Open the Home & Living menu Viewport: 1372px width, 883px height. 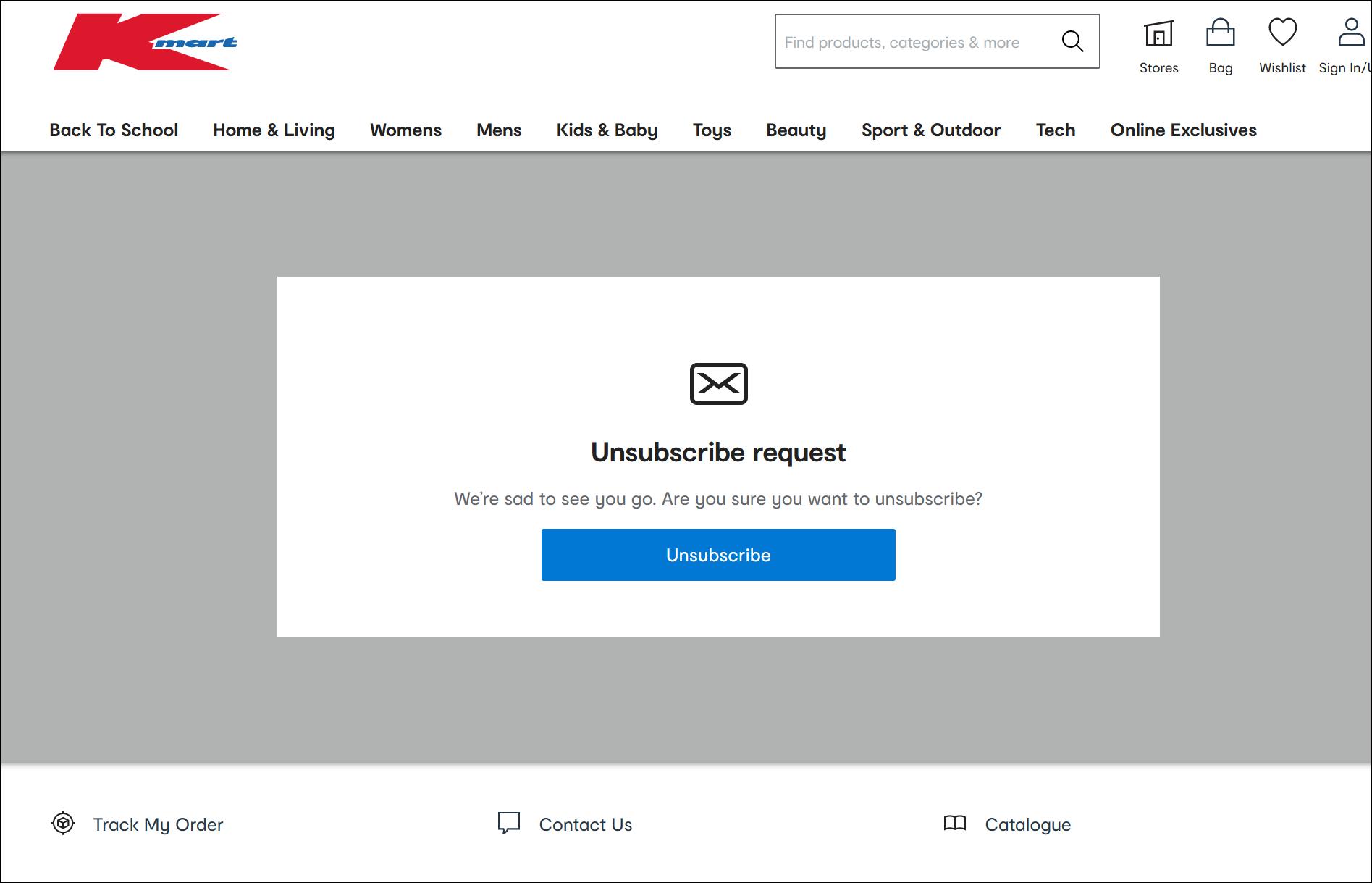click(273, 130)
